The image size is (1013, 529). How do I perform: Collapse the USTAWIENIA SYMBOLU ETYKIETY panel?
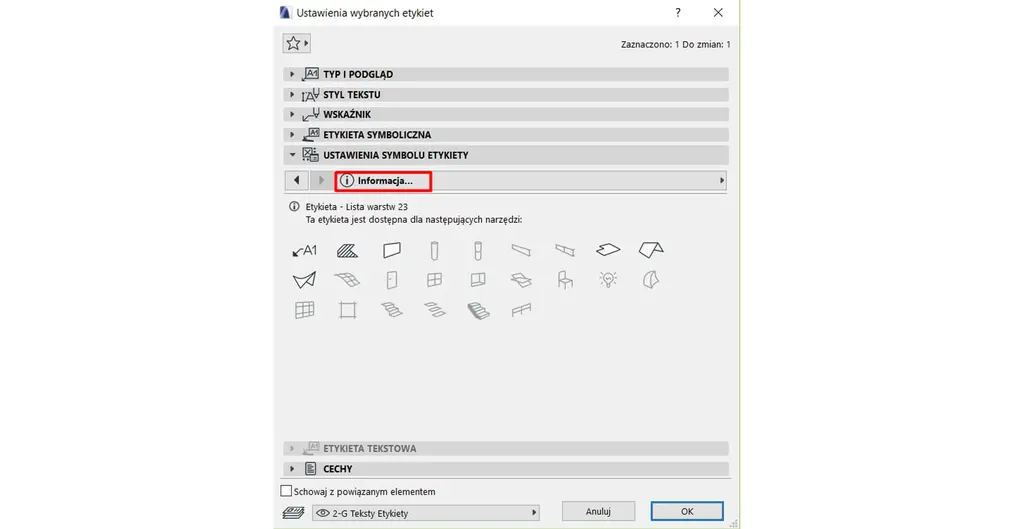506,155
